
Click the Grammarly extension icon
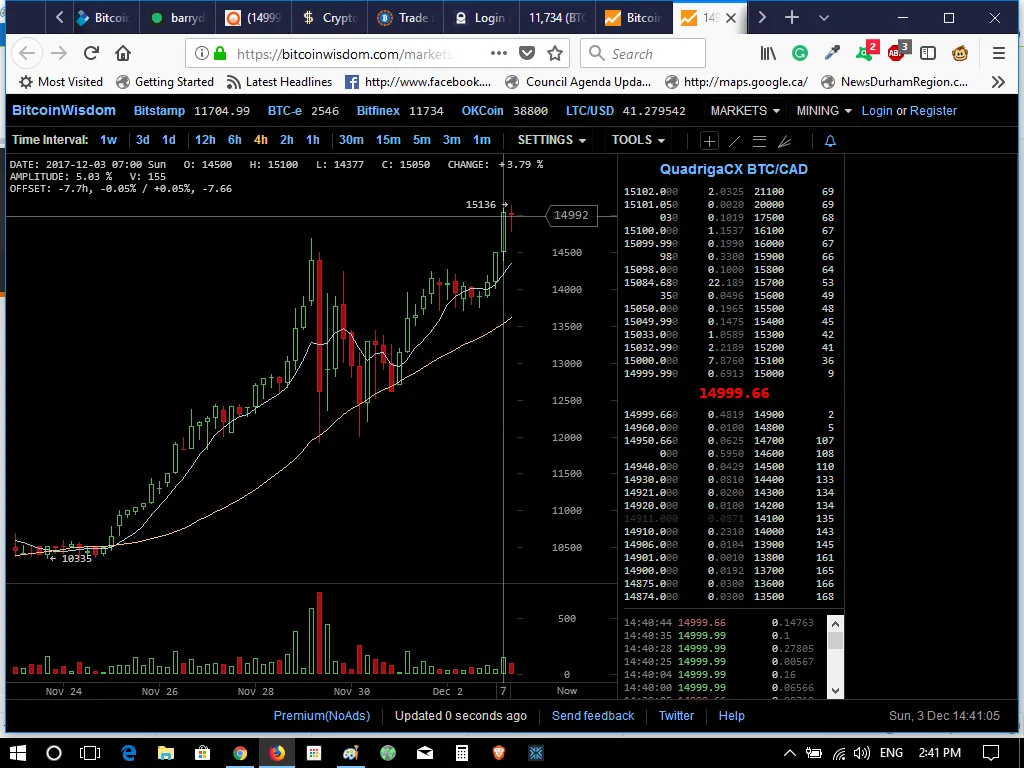click(800, 53)
